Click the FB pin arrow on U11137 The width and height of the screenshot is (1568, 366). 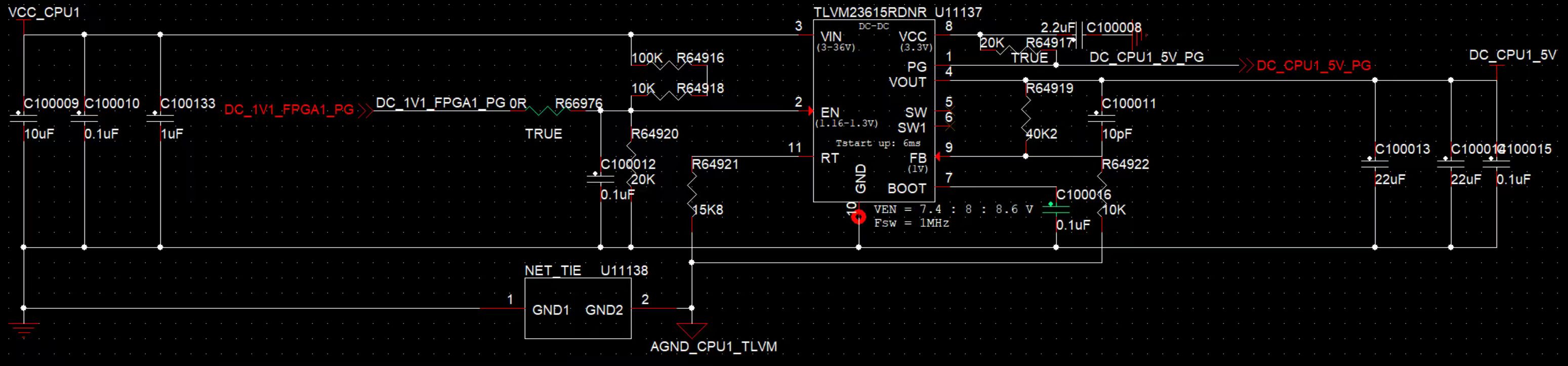[x=938, y=156]
